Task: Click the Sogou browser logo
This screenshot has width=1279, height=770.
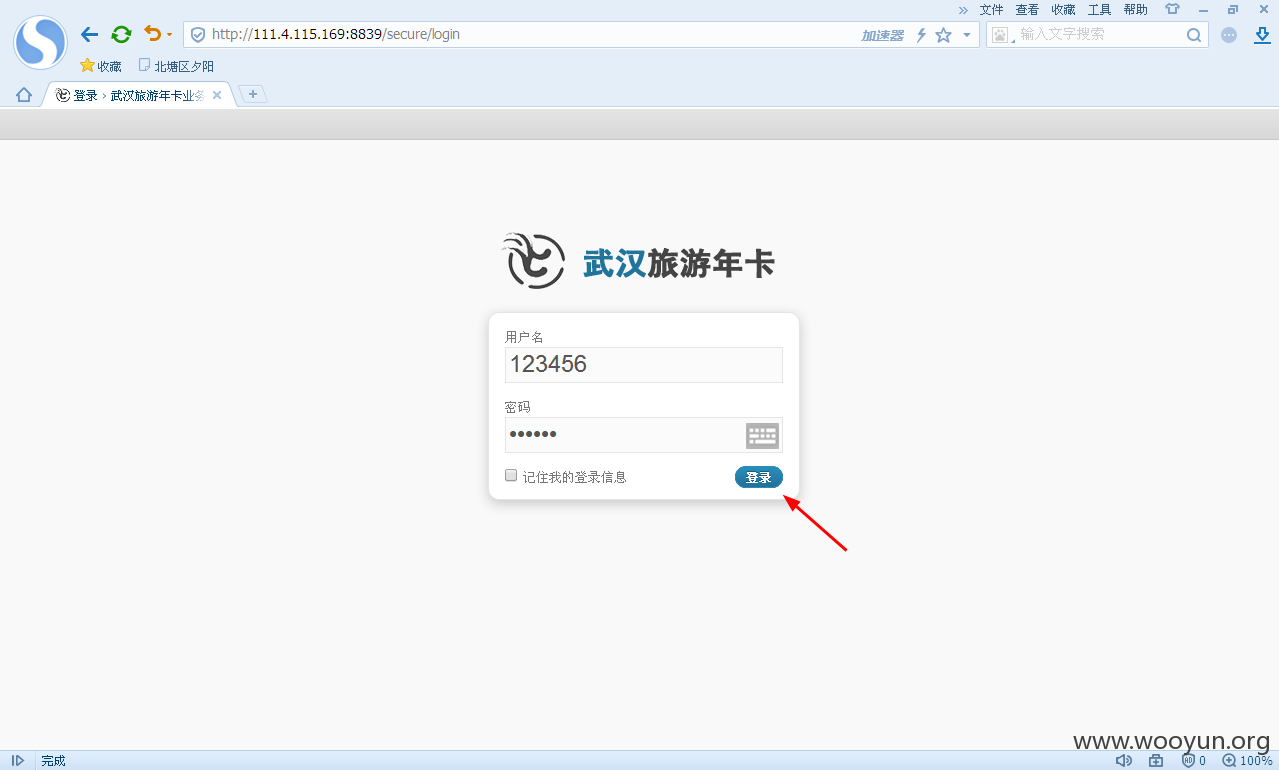Action: (x=39, y=42)
